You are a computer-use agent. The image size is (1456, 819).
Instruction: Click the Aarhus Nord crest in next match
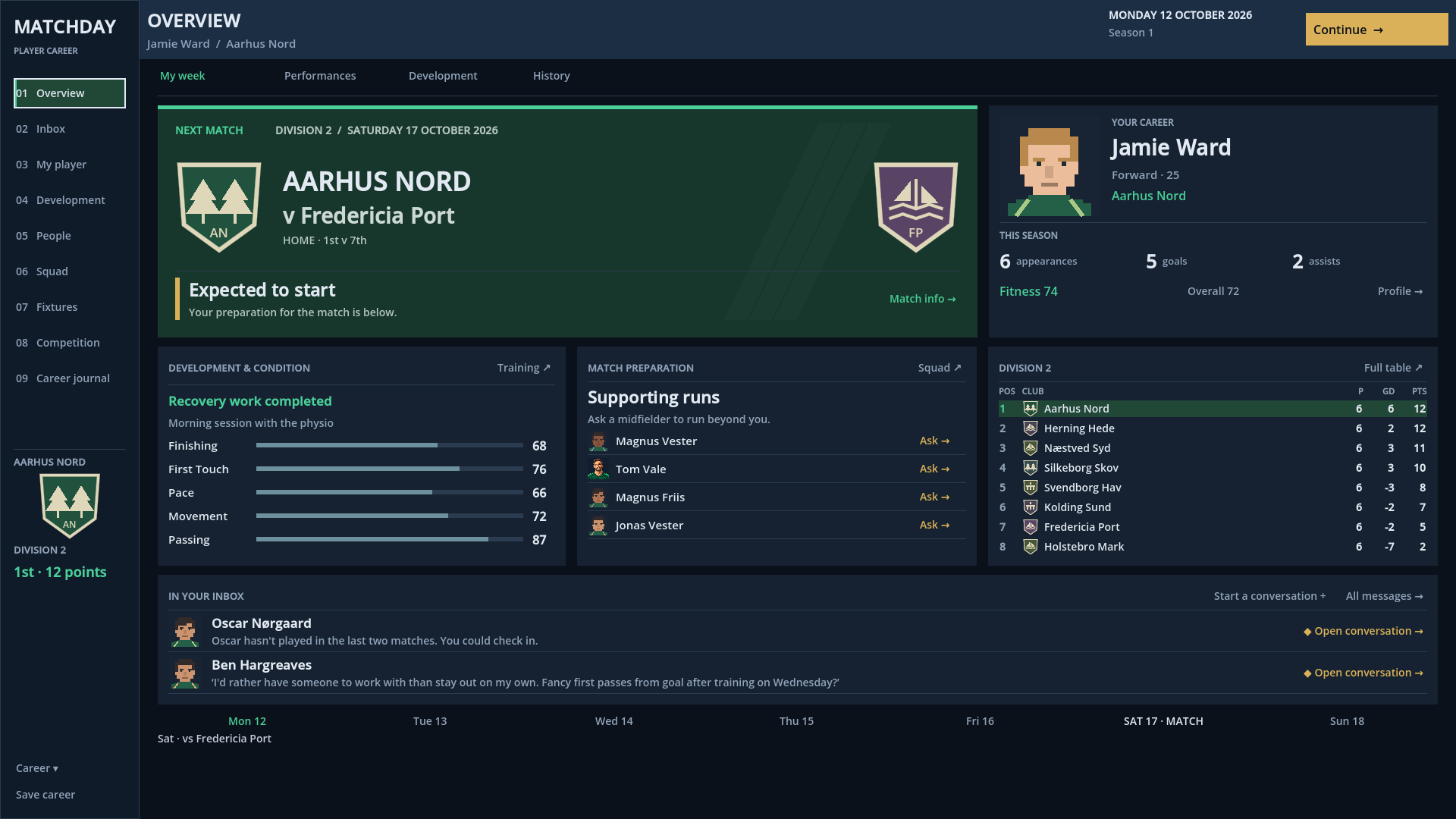pos(219,207)
